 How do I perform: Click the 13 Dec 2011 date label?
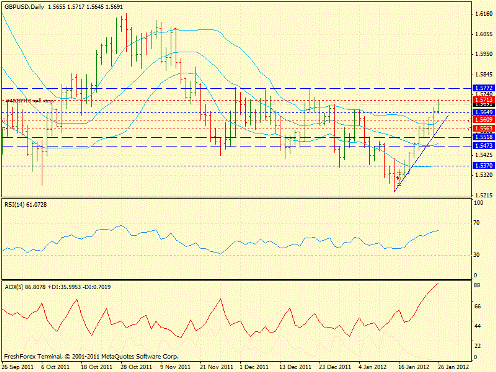click(x=296, y=367)
